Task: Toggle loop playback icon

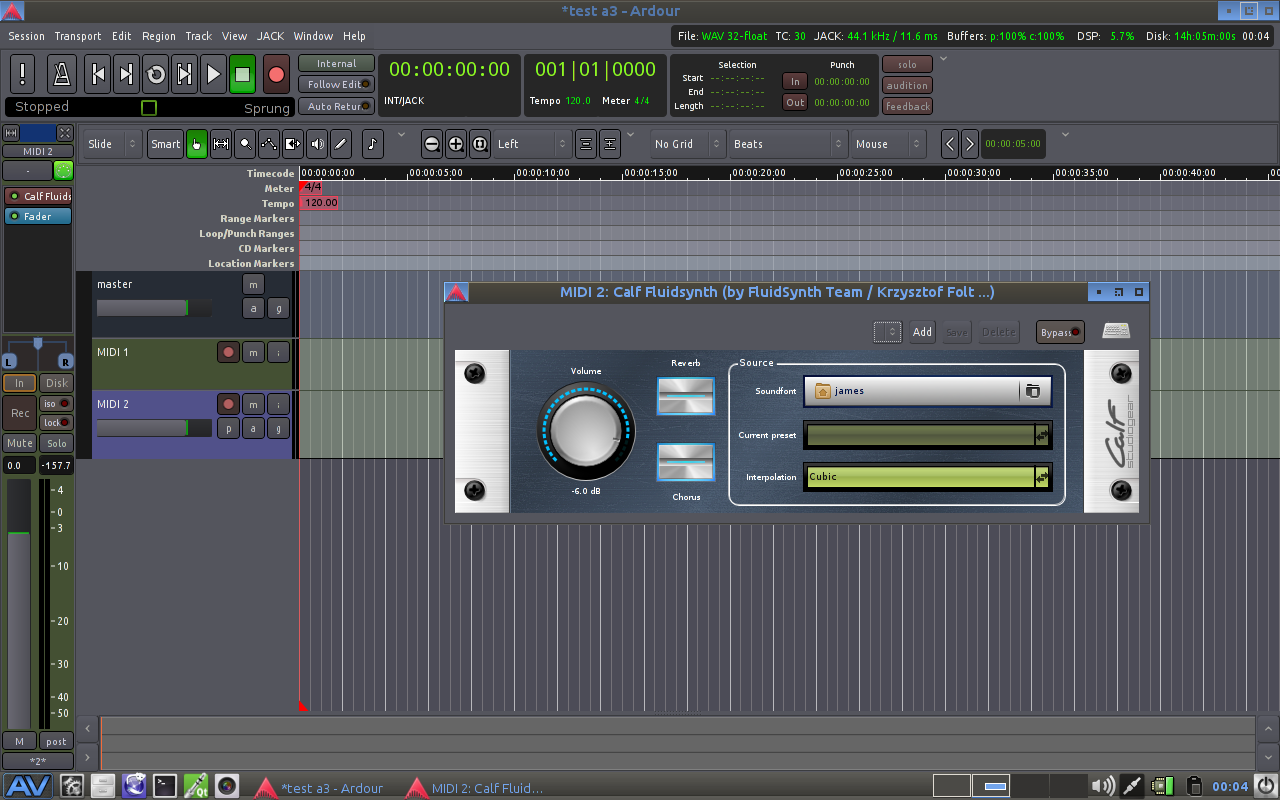Action: [x=156, y=74]
